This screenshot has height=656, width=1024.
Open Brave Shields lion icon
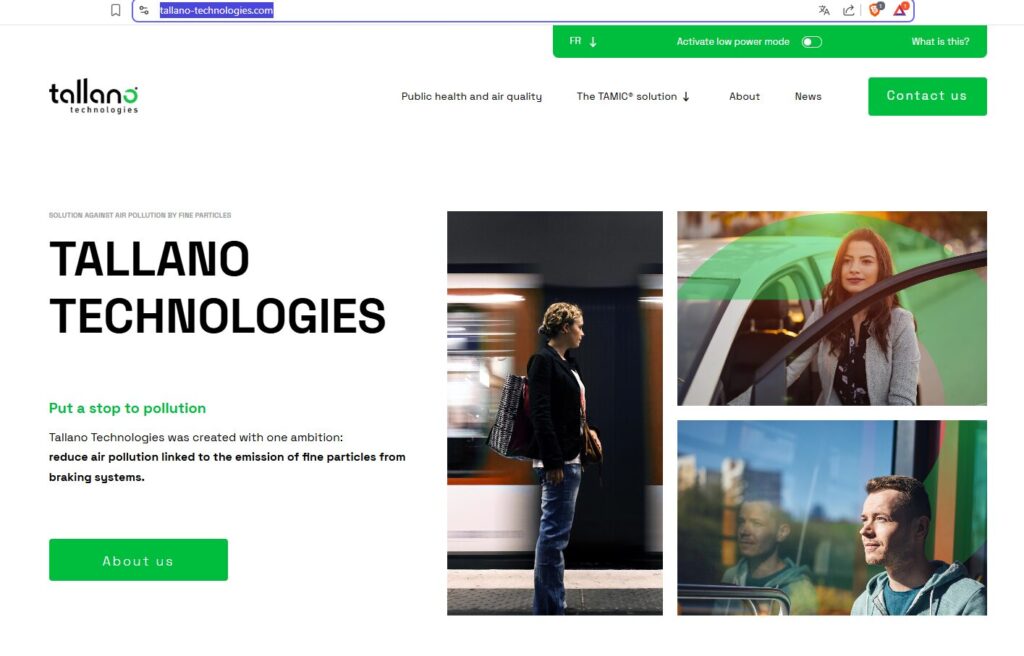coord(875,10)
